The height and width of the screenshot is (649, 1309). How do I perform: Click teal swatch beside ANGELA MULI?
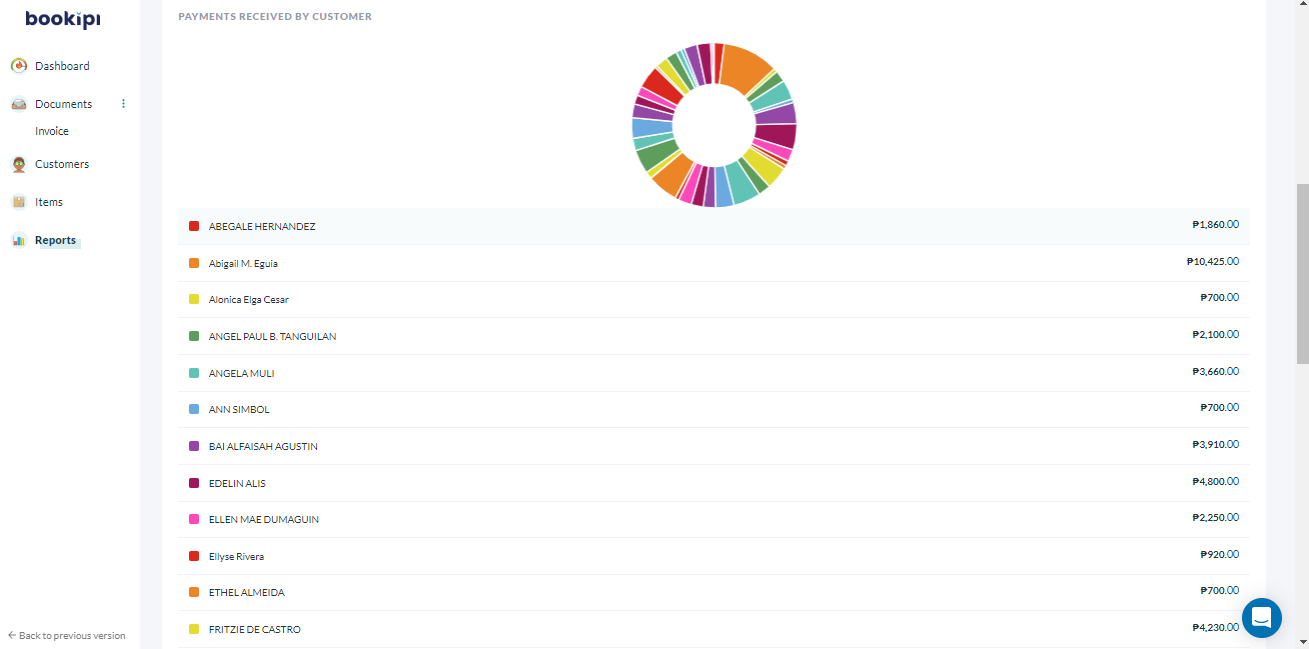(194, 373)
